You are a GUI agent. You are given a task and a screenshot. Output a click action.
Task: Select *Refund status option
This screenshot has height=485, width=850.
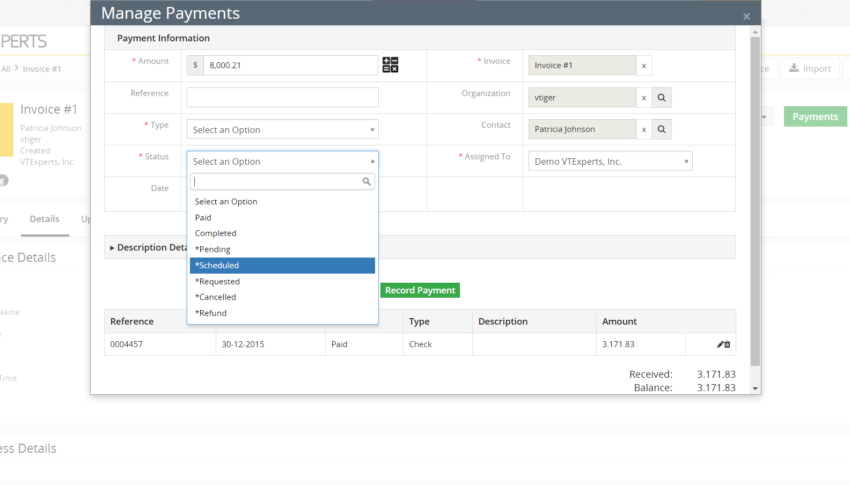coord(282,313)
